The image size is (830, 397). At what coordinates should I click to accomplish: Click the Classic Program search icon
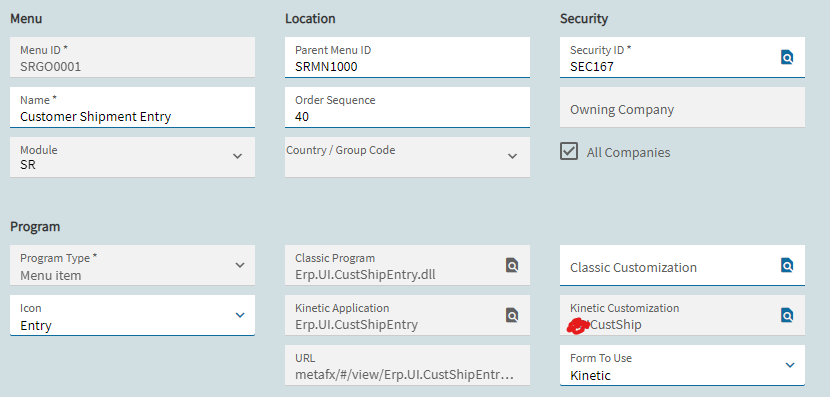coord(512,265)
